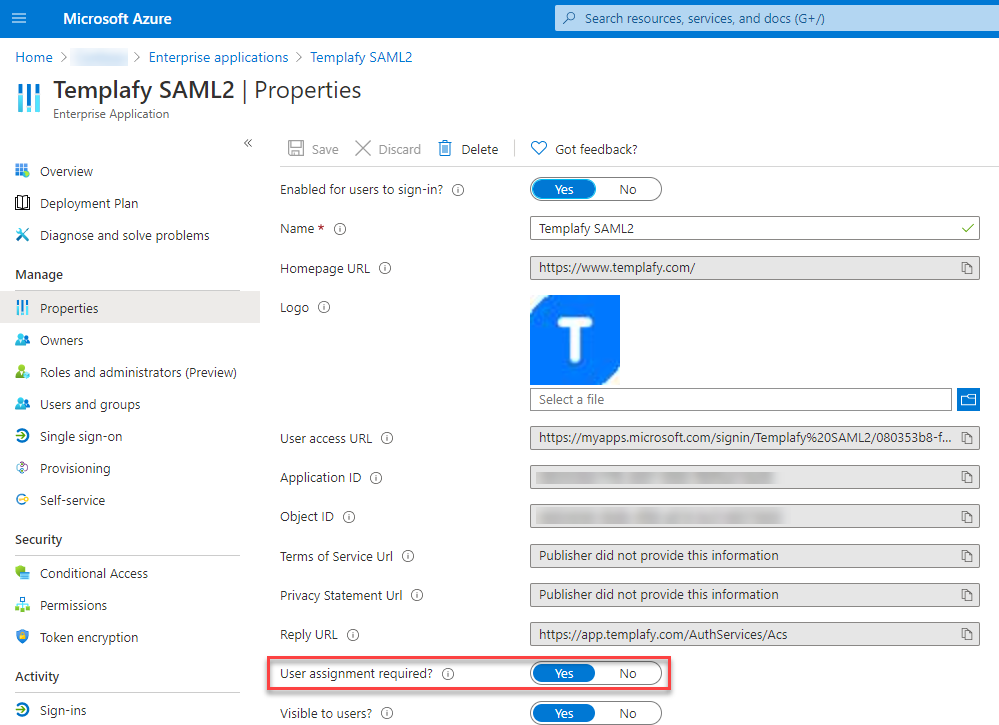999x725 pixels.
Task: Open Users and groups page
Action: (x=90, y=405)
